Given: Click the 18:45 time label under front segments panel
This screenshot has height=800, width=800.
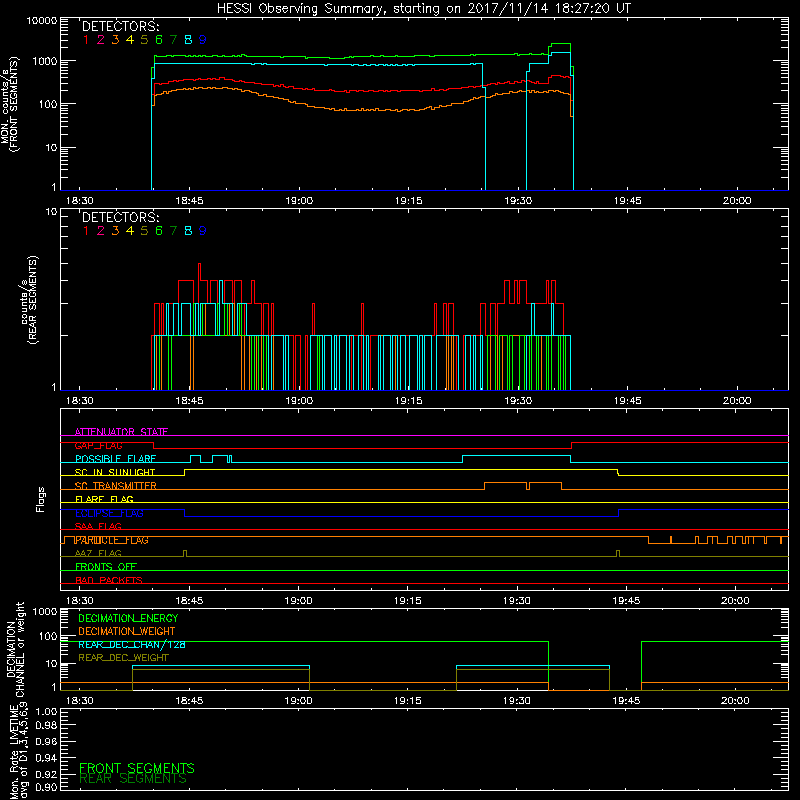Looking at the screenshot, I should (x=189, y=201).
